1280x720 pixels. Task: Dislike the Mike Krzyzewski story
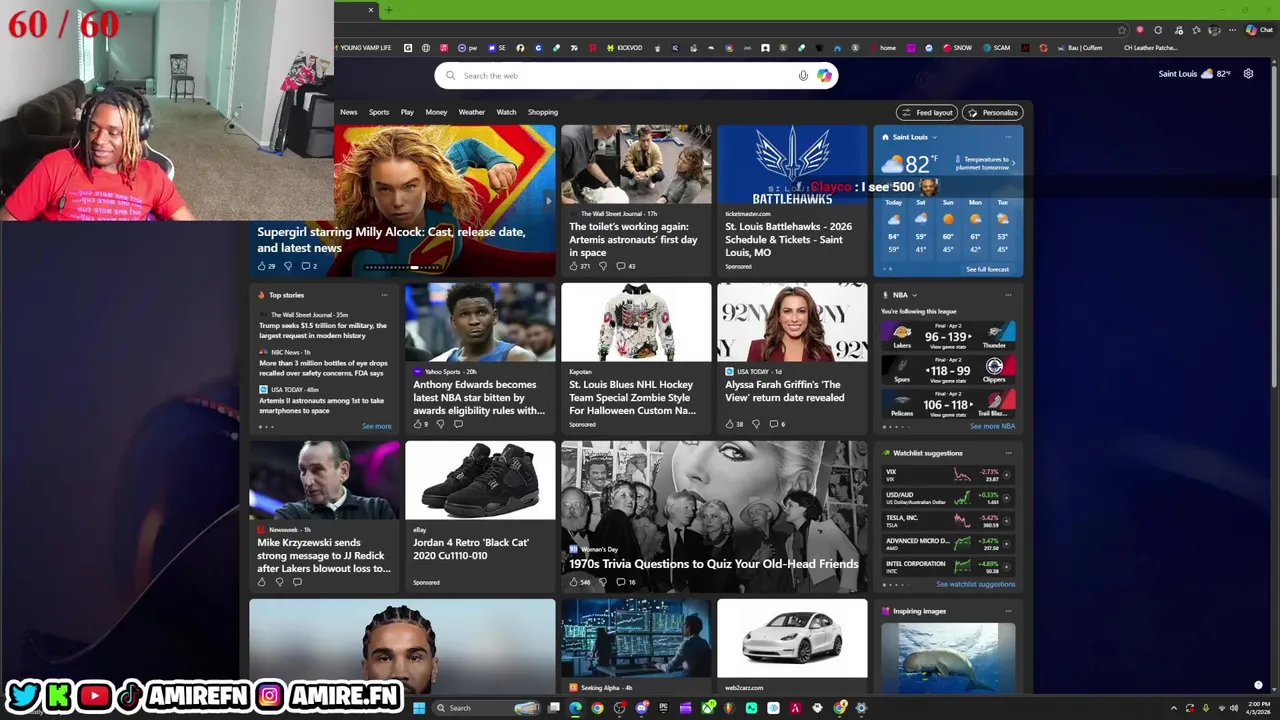point(280,582)
